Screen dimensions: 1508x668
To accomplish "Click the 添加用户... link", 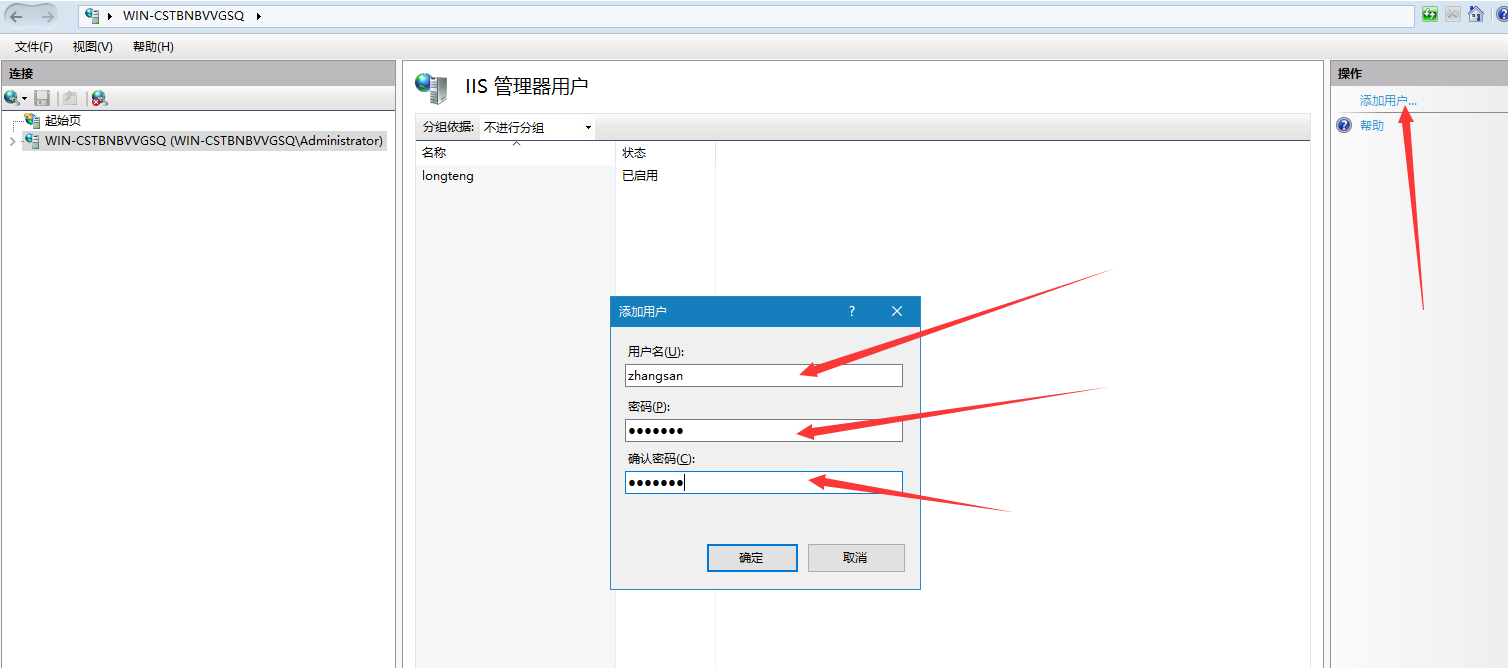I will click(1388, 101).
